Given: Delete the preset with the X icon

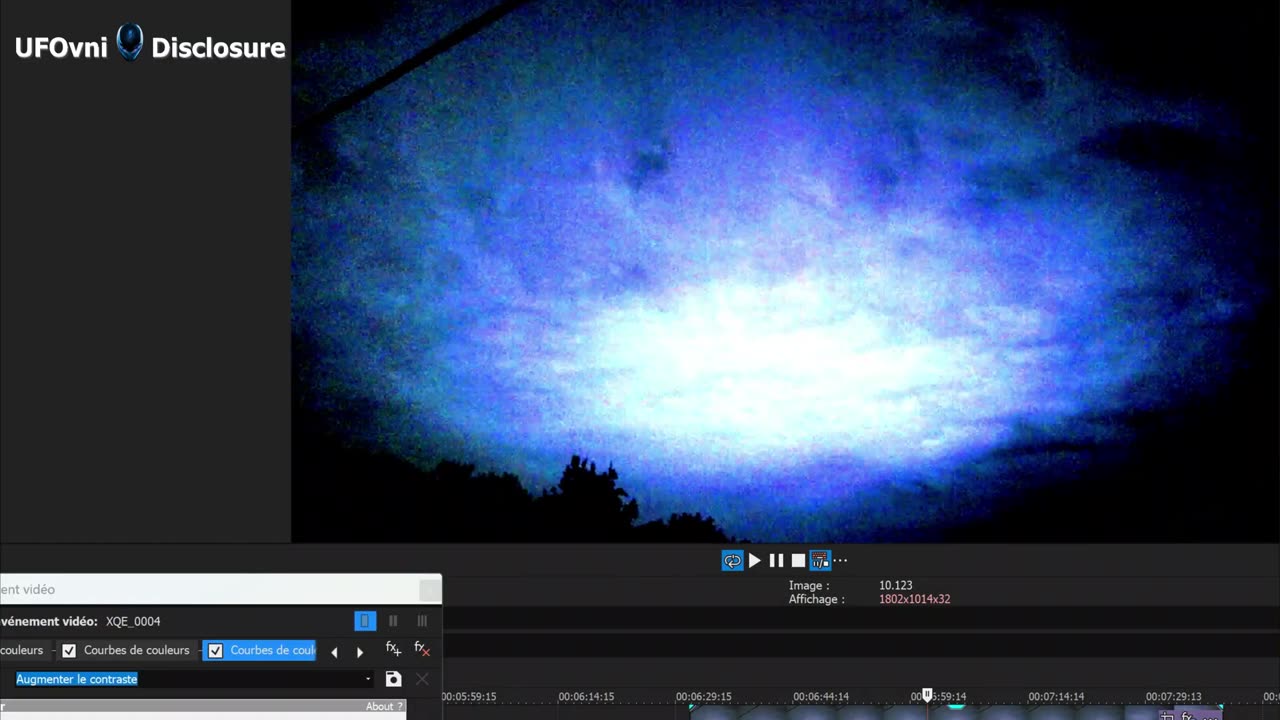Looking at the screenshot, I should [422, 679].
